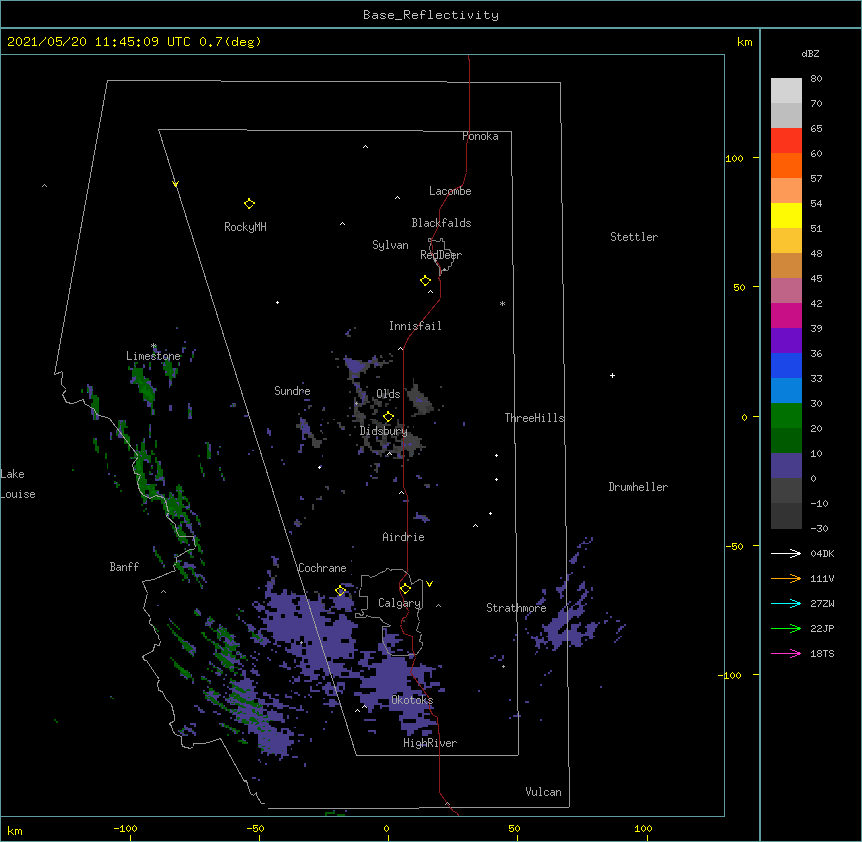Click the asterisk marker above Limestone label
Viewport: 862px width, 842px height.
(154, 346)
